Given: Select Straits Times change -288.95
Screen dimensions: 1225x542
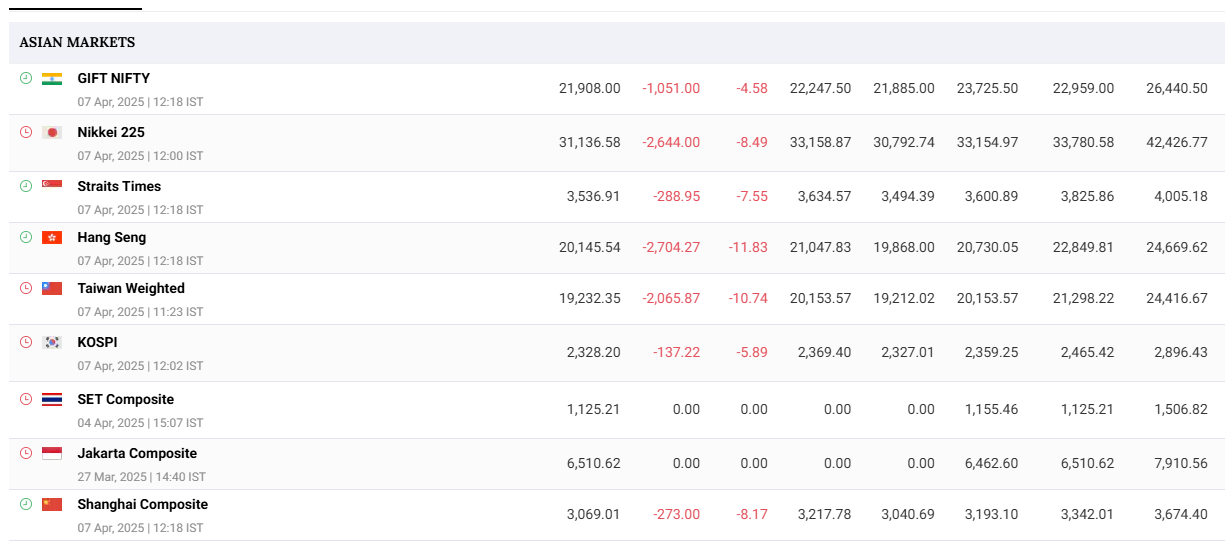Looking at the screenshot, I should pyautogui.click(x=677, y=196).
